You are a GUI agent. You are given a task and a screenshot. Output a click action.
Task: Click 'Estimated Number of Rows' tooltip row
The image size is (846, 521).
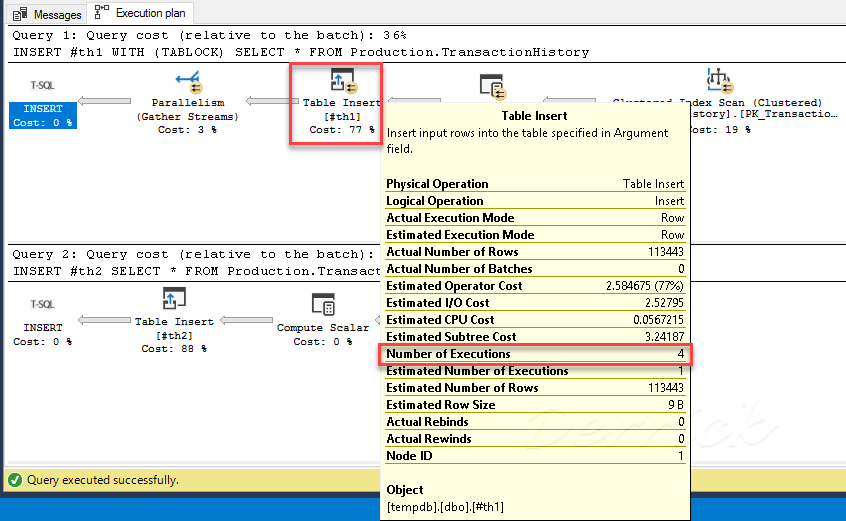[535, 388]
